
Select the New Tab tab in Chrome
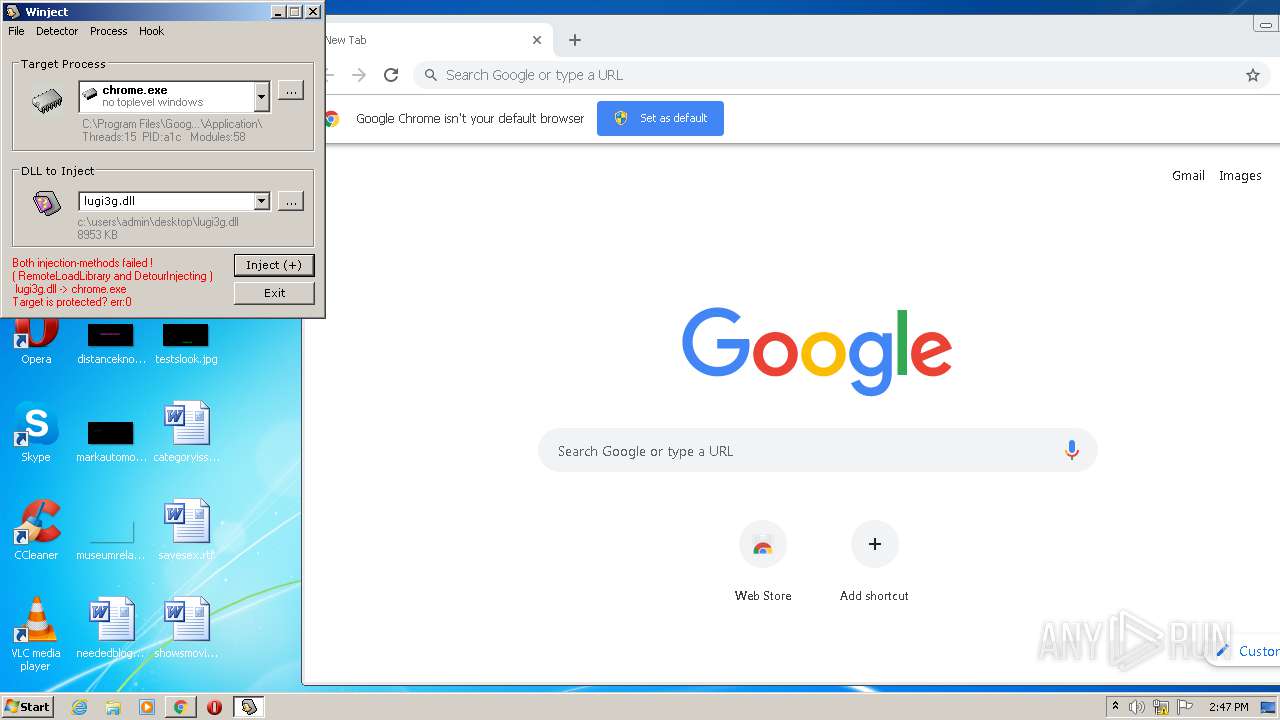coord(430,40)
